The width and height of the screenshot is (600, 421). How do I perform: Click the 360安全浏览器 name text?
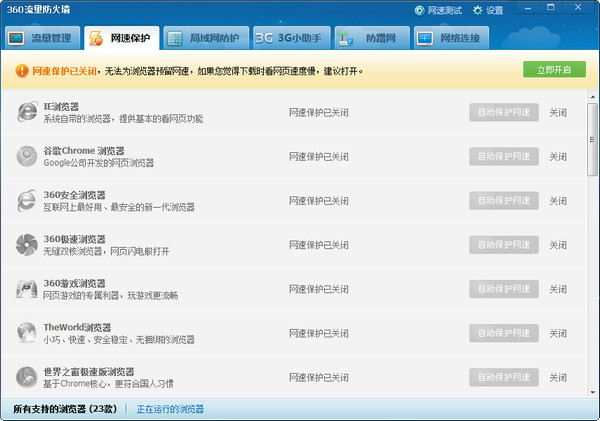click(74, 195)
